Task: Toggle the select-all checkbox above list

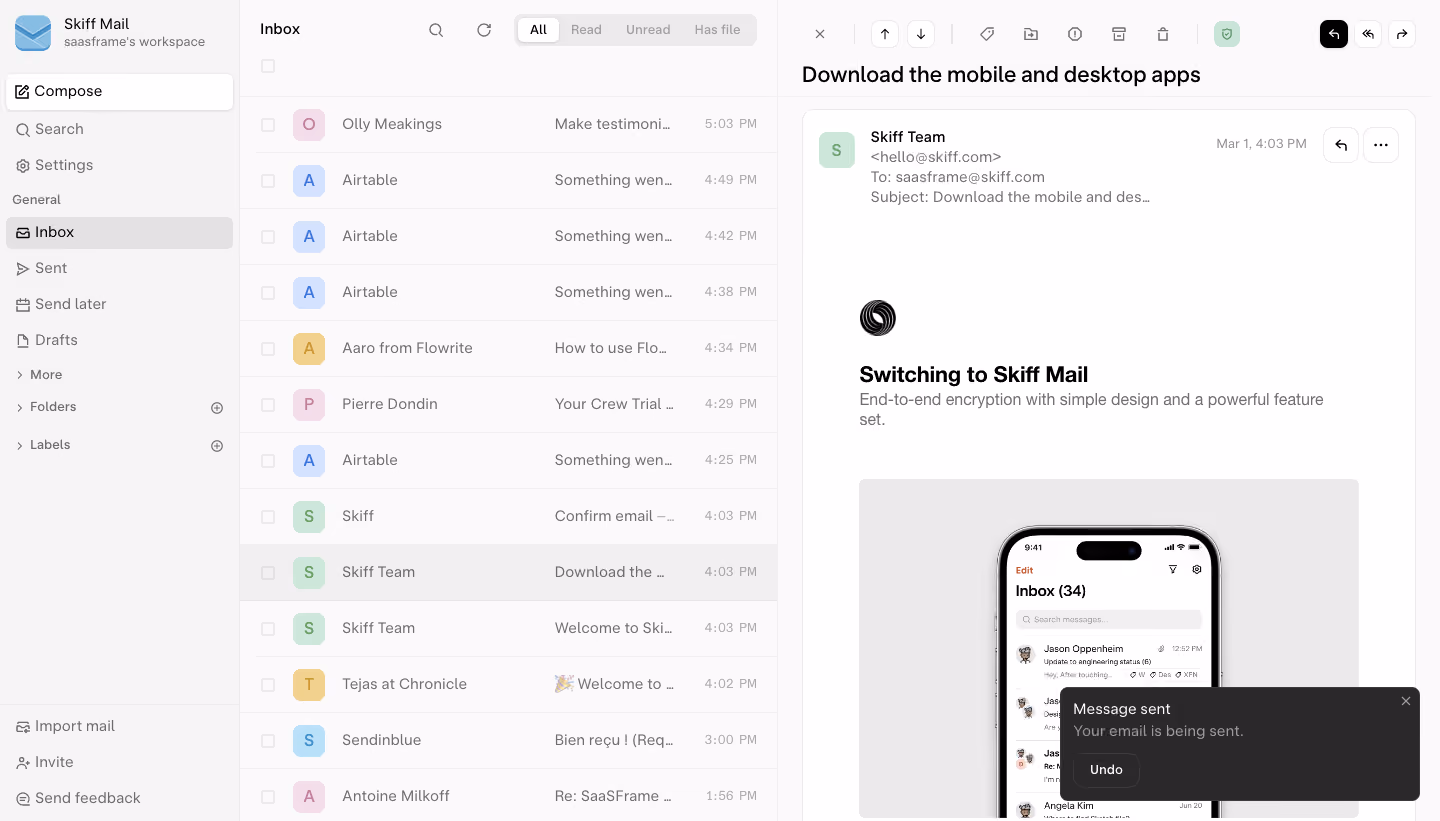Action: pos(268,66)
